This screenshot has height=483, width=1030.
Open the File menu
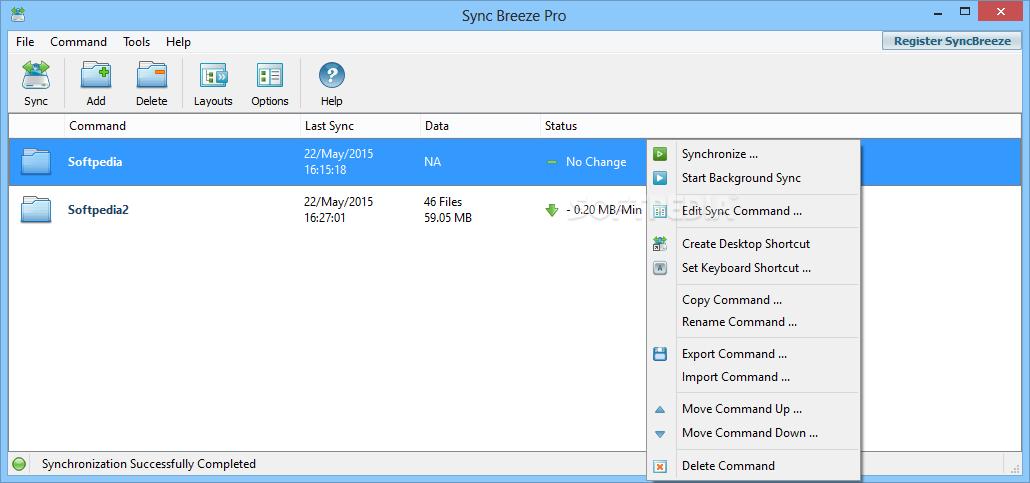[25, 42]
